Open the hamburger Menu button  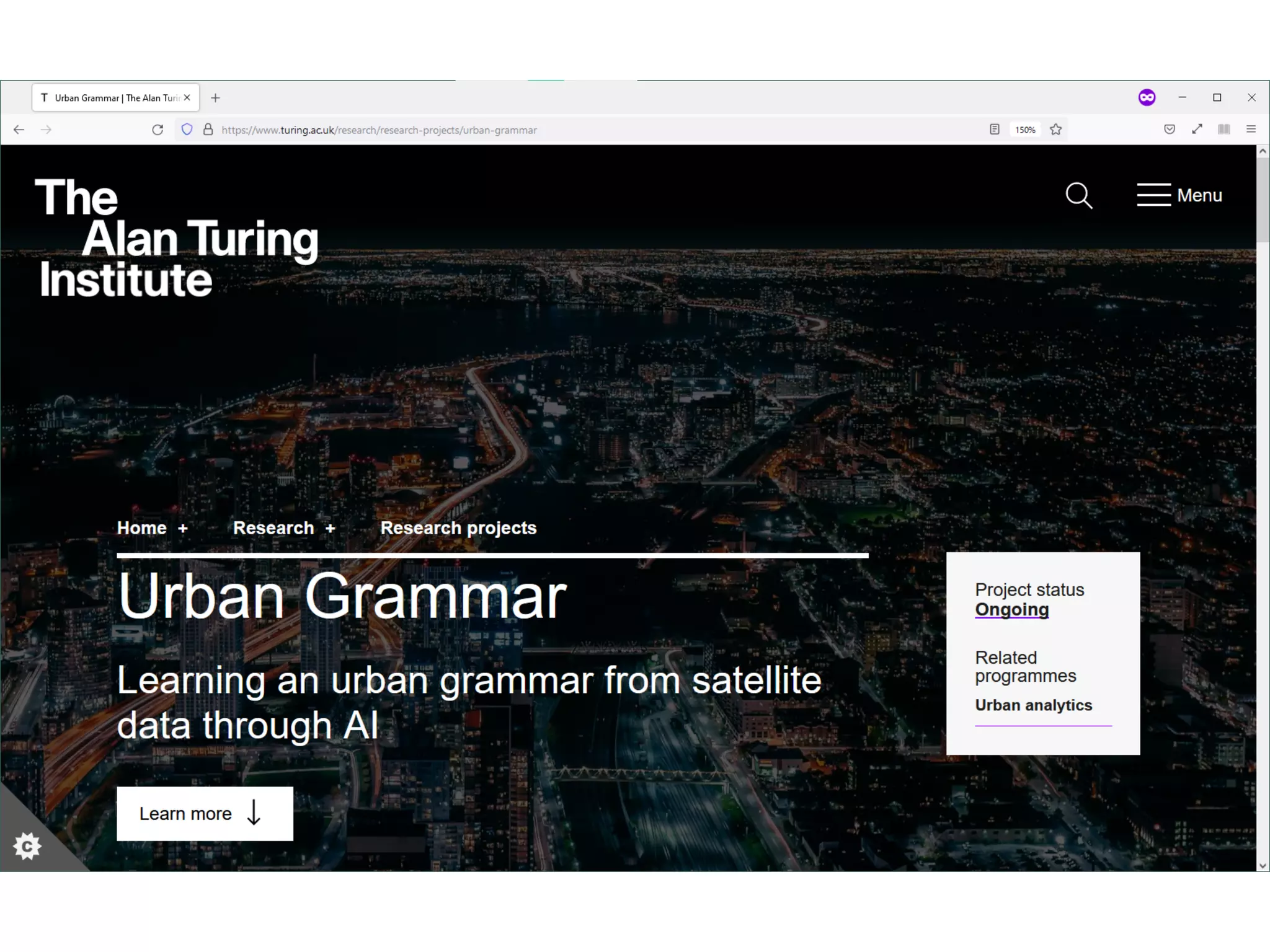point(1179,195)
